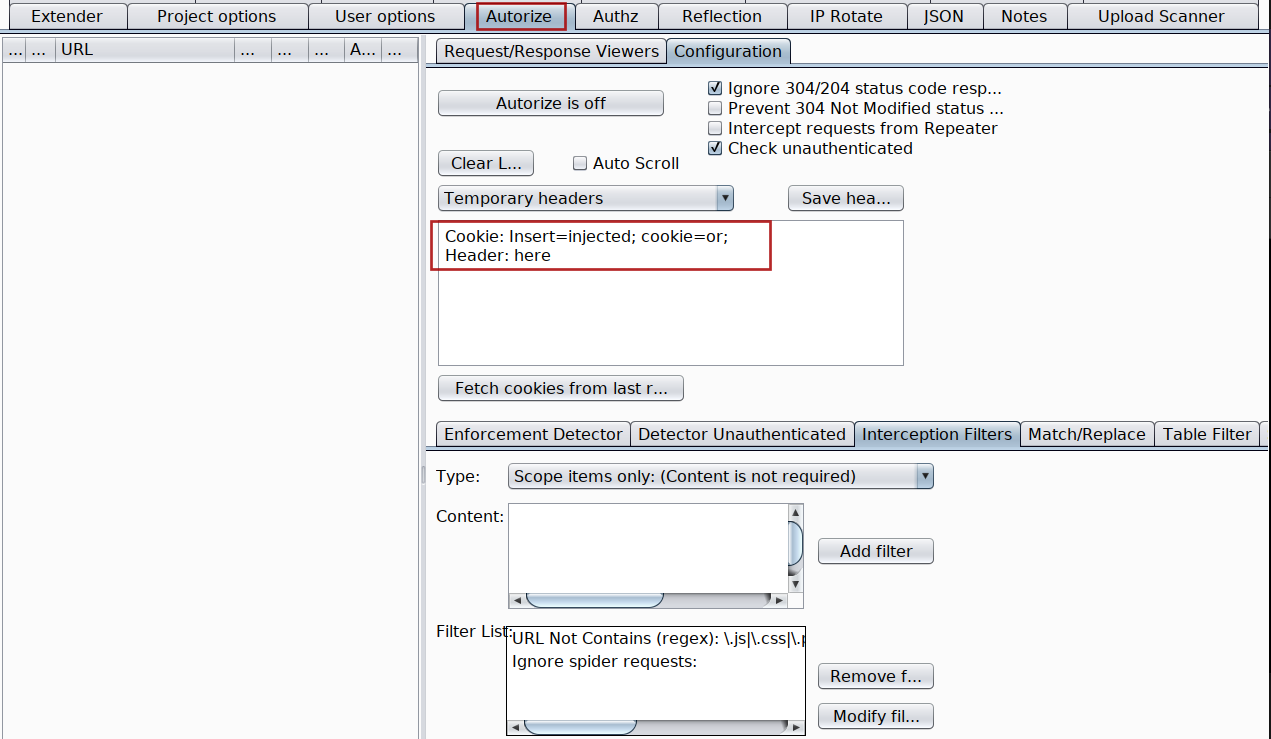Open the Table Filter tab

(x=1207, y=434)
